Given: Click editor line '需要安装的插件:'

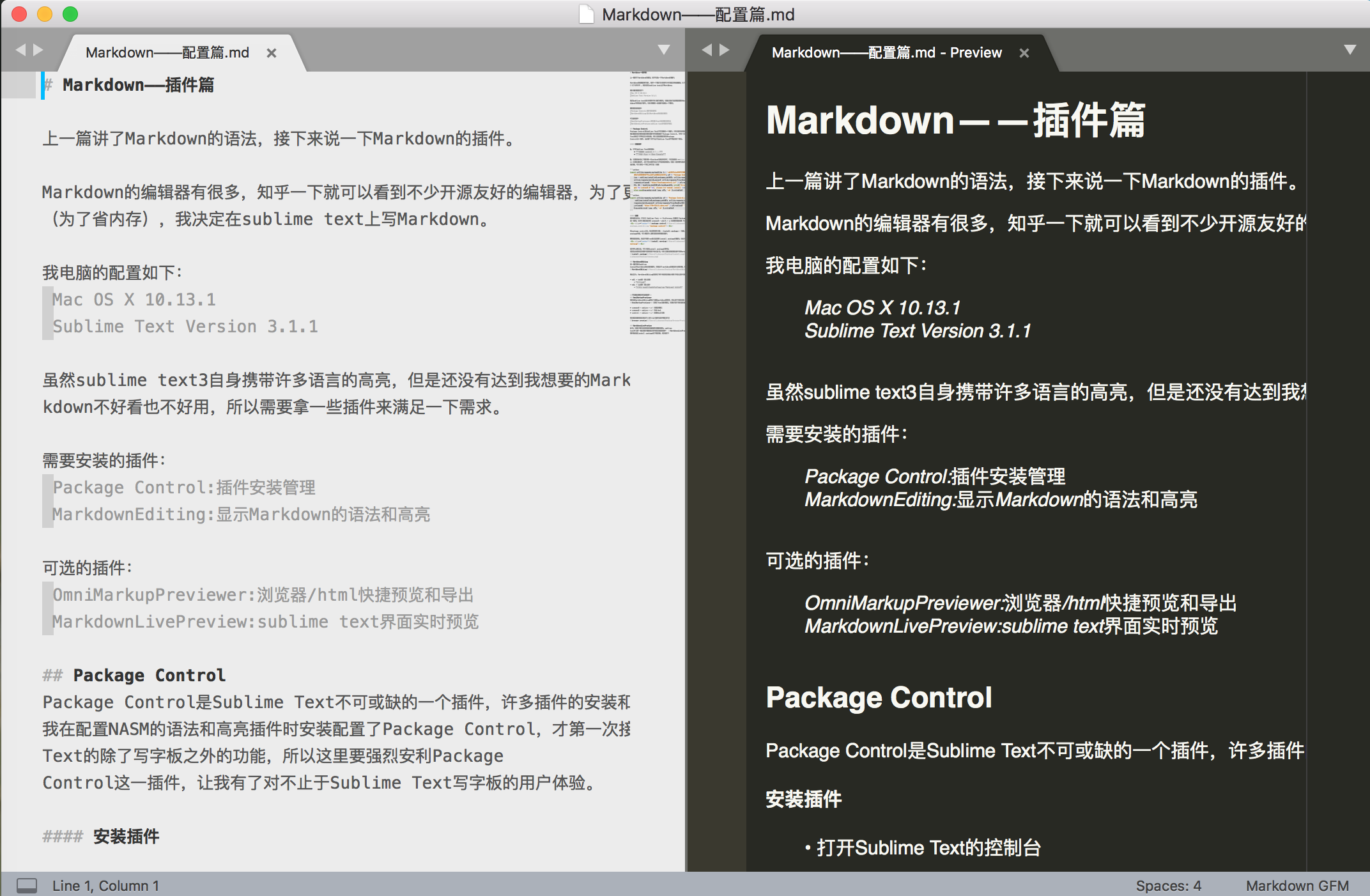Looking at the screenshot, I should coord(104,460).
